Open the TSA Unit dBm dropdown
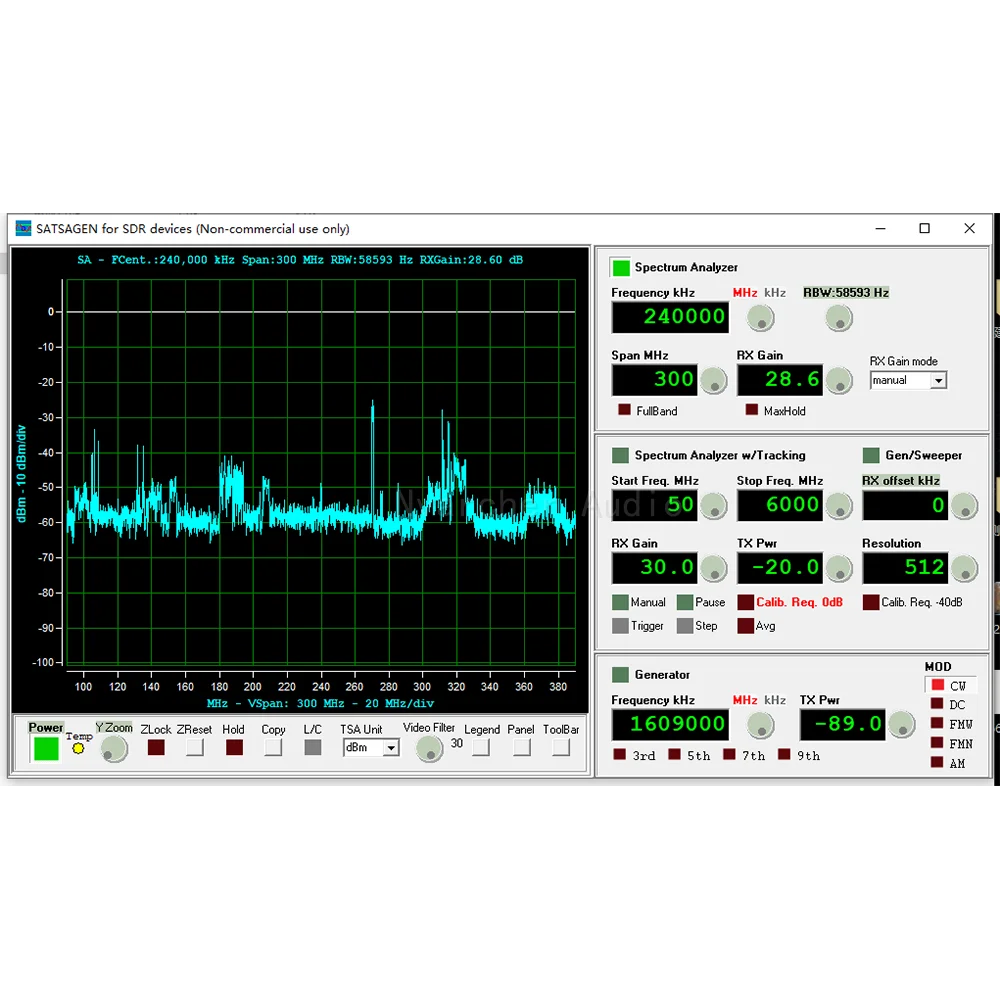Image resolution: width=1000 pixels, height=1000 pixels. [391, 747]
